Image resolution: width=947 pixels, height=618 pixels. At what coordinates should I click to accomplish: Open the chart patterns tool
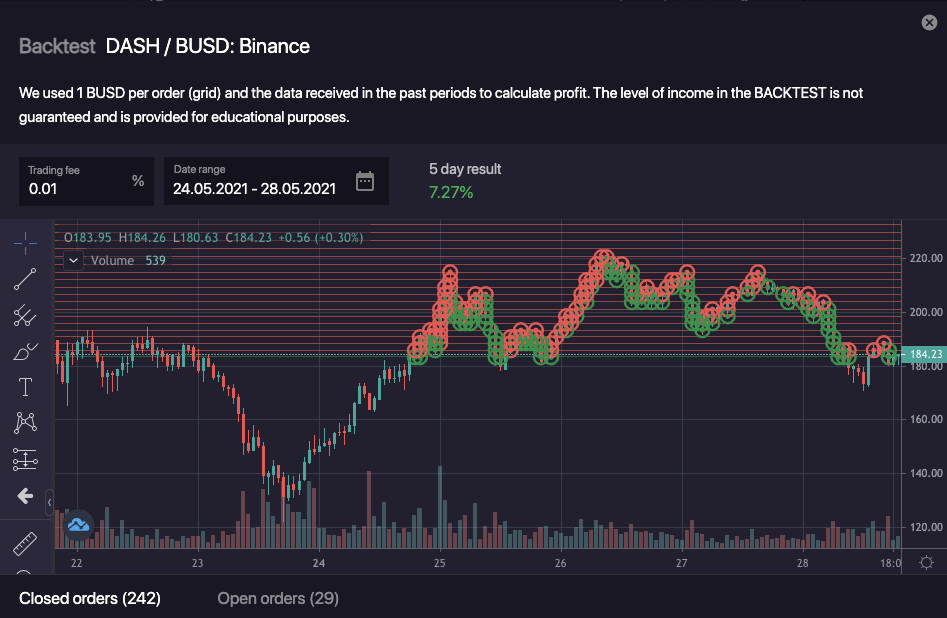(x=26, y=423)
